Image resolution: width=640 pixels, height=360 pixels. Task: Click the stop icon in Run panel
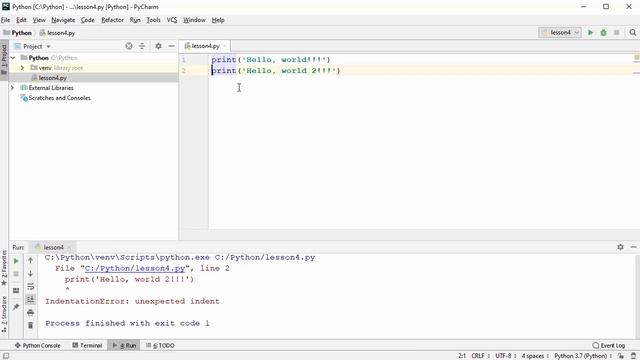pos(16,274)
